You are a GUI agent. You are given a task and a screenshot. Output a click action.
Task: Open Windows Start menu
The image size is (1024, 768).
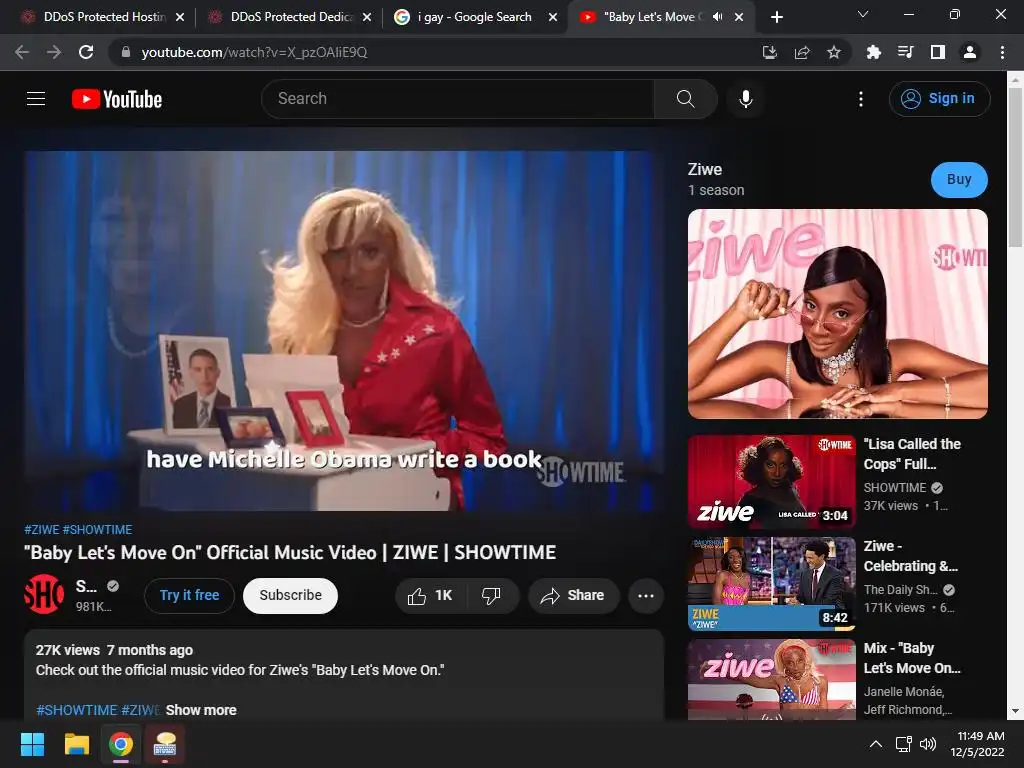(x=32, y=744)
